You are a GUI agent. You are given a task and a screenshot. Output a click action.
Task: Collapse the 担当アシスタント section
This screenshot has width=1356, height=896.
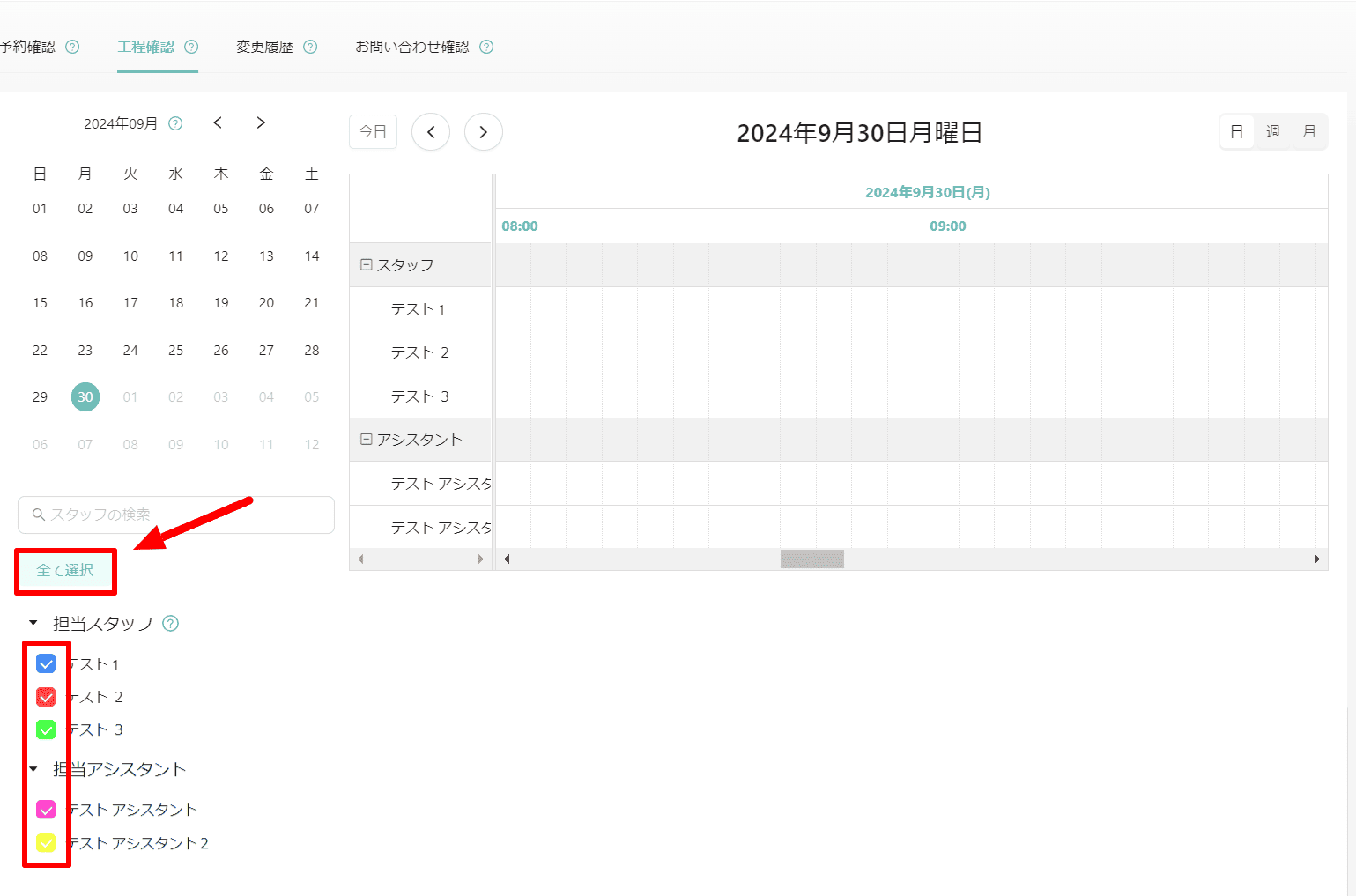33,769
